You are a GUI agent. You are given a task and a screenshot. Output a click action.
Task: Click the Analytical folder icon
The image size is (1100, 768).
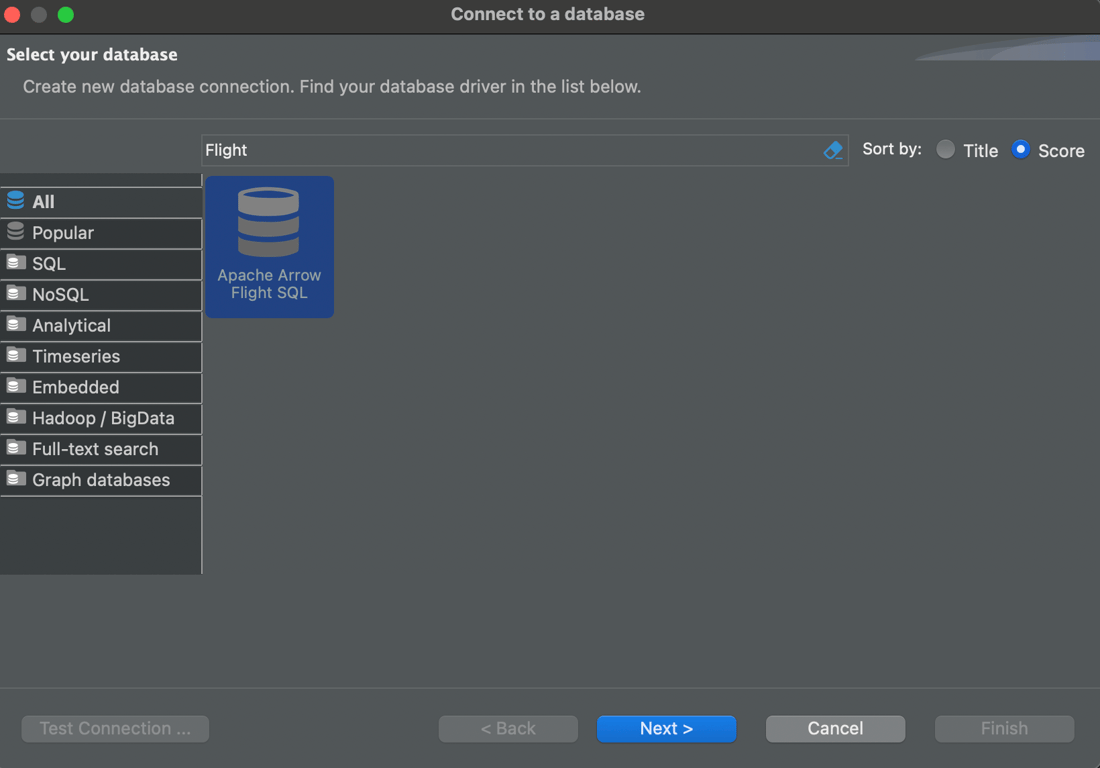point(15,324)
